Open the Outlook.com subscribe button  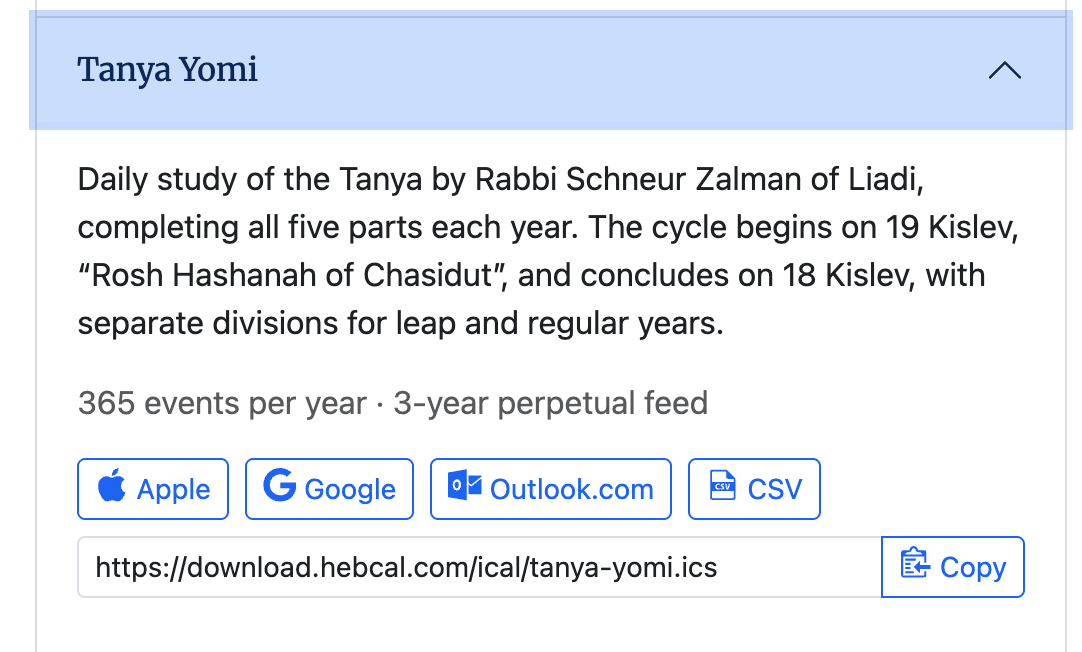551,489
